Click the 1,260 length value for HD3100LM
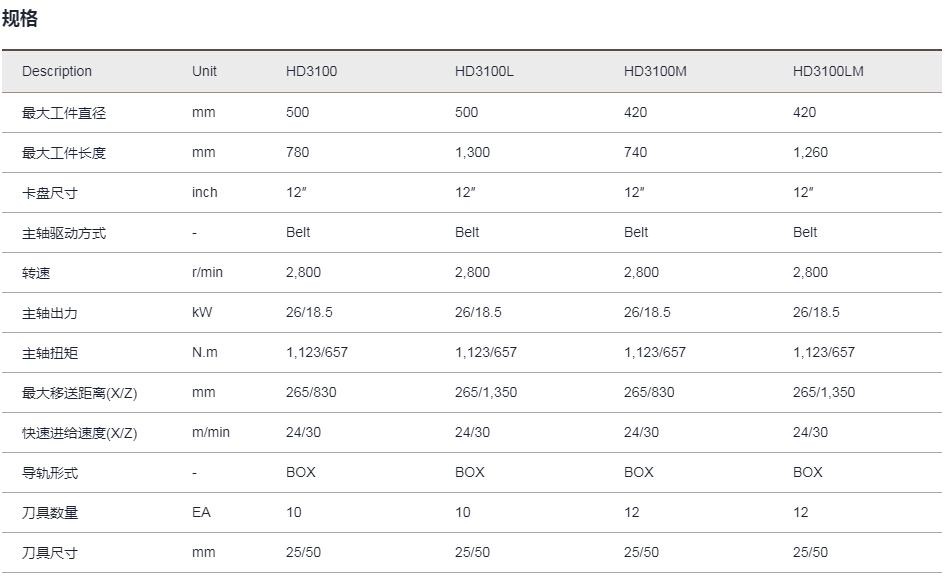 [x=811, y=152]
